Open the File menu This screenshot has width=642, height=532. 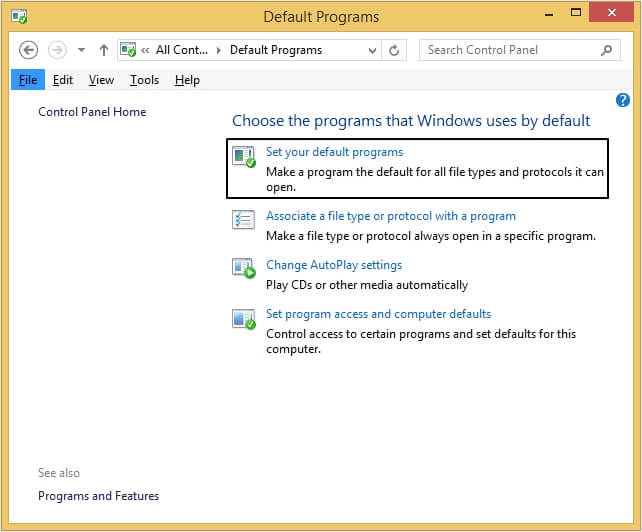[x=28, y=80]
